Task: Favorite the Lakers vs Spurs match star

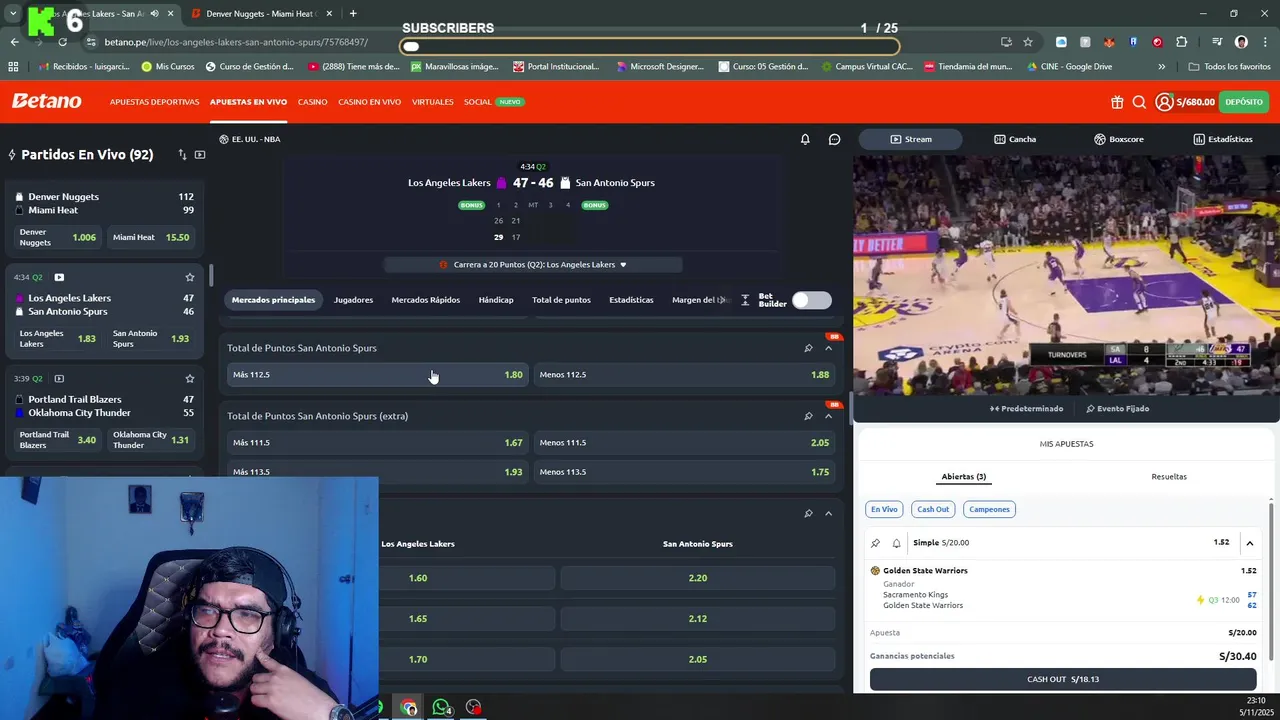Action: click(189, 277)
